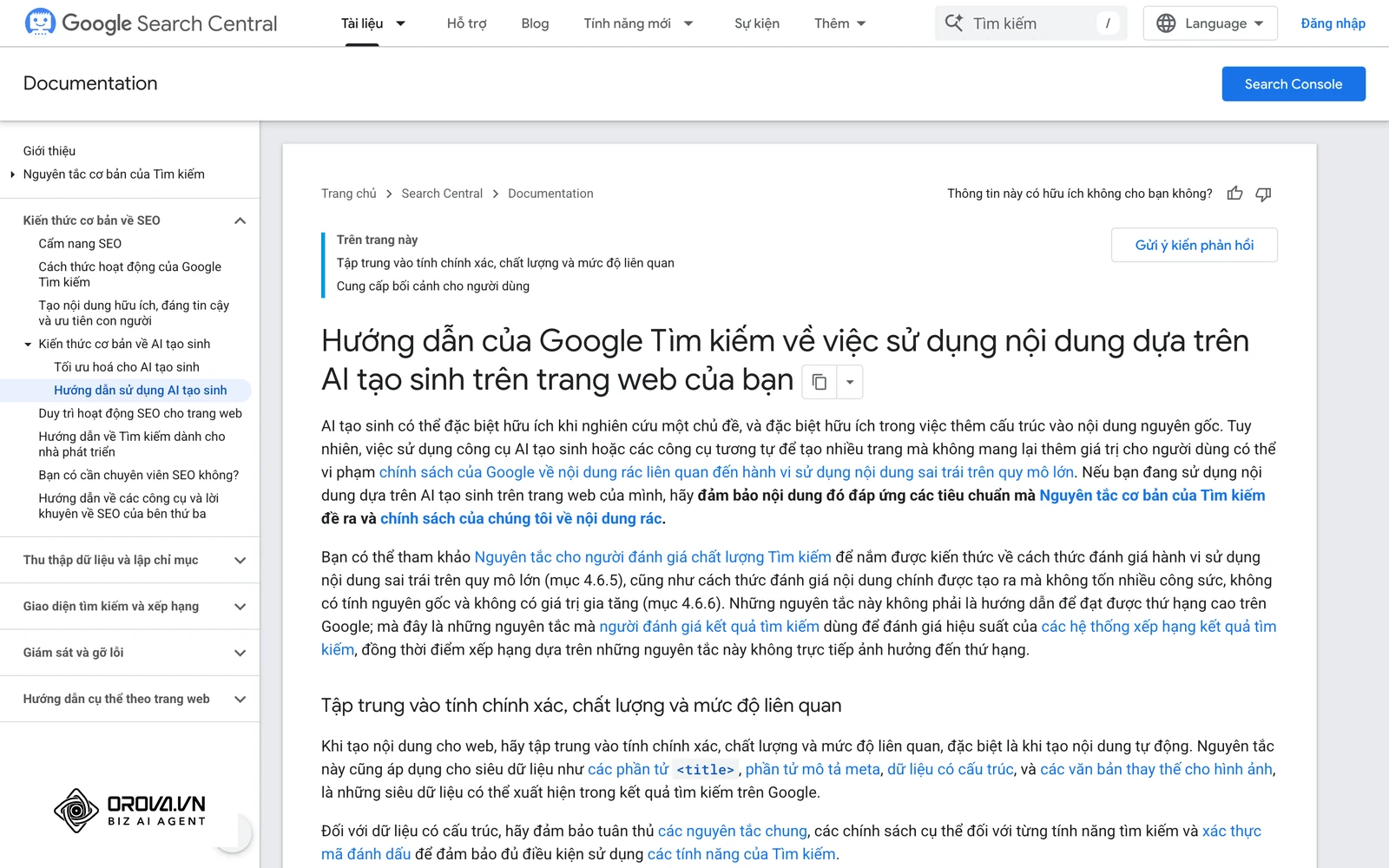
Task: Open các tính năng của Tìm kiếm link
Action: [x=741, y=854]
